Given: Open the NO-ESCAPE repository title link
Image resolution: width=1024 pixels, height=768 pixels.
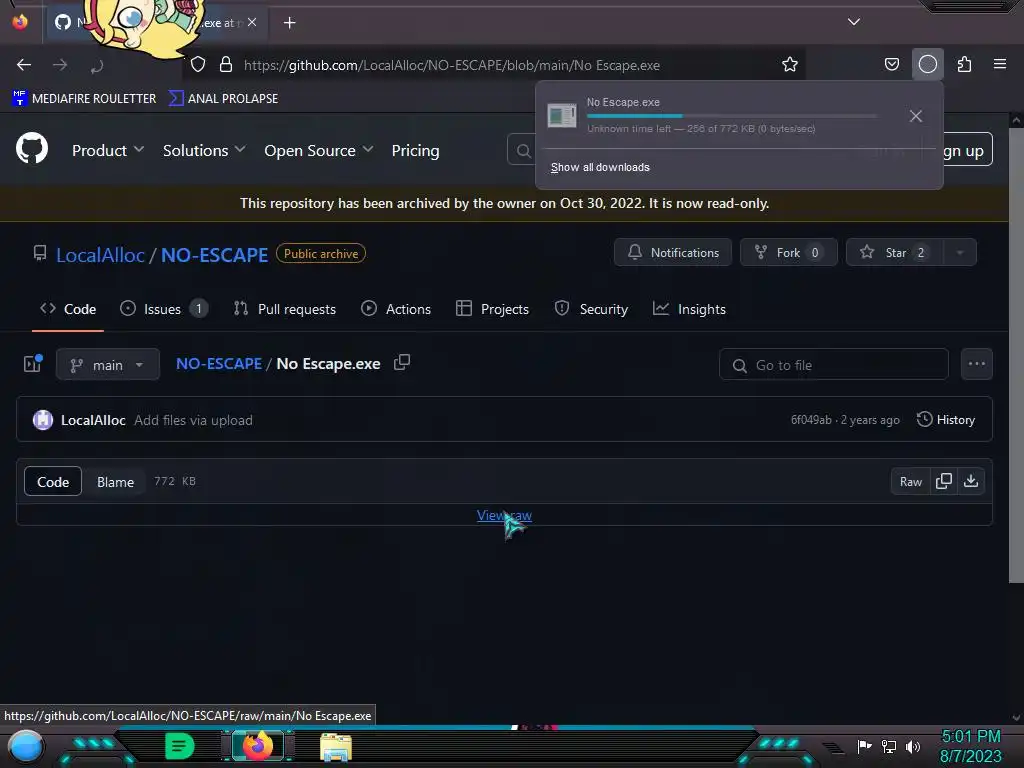Looking at the screenshot, I should [x=214, y=255].
